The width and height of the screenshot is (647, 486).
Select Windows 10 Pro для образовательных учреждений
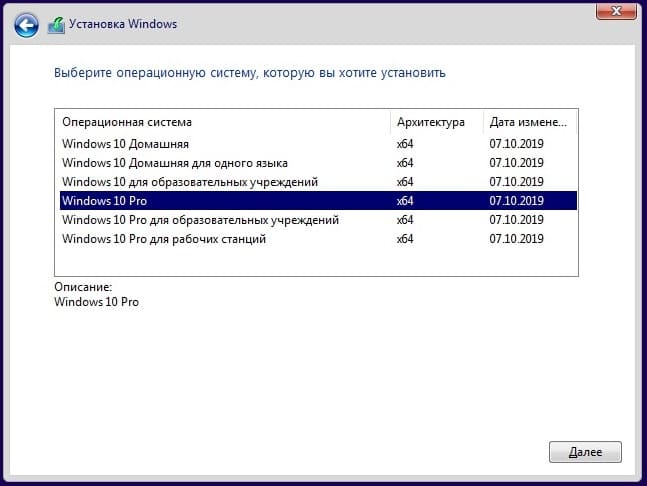(x=318, y=220)
